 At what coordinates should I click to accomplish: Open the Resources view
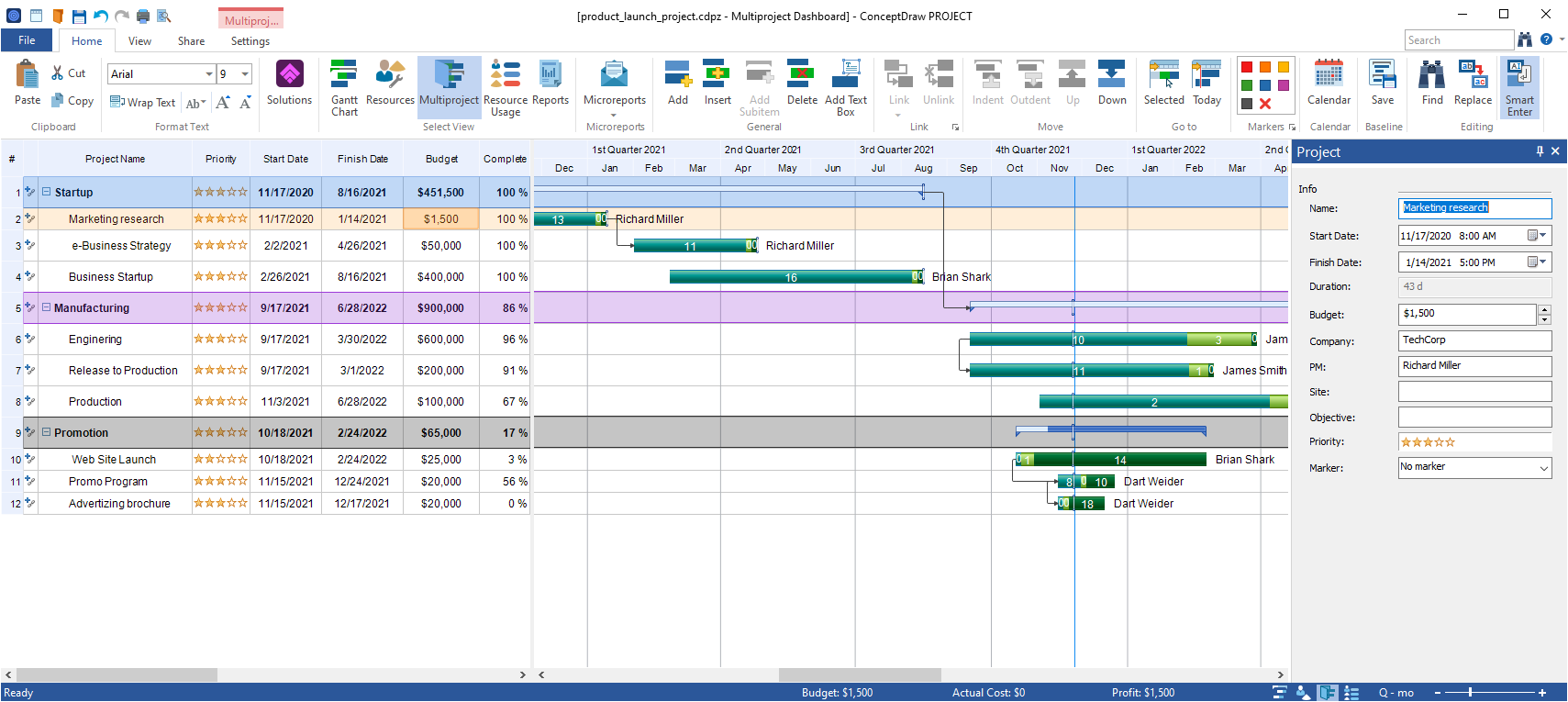(390, 83)
